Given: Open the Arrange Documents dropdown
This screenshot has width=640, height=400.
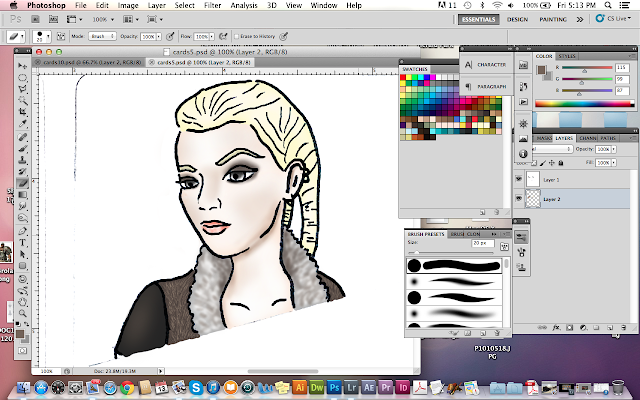Looking at the screenshot, I should [x=131, y=19].
